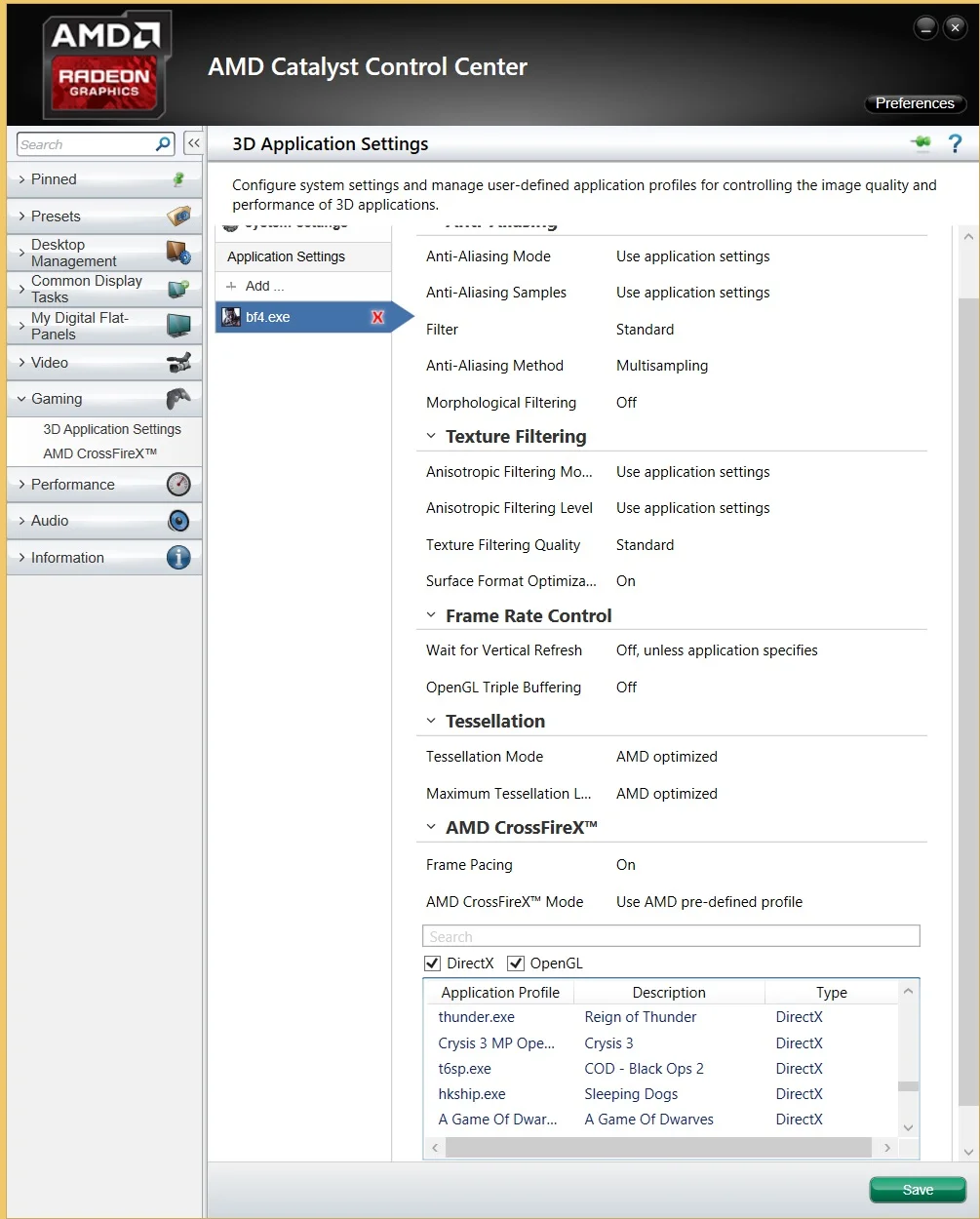Image resolution: width=980 pixels, height=1219 pixels.
Task: Open help via the question mark icon
Action: [956, 143]
